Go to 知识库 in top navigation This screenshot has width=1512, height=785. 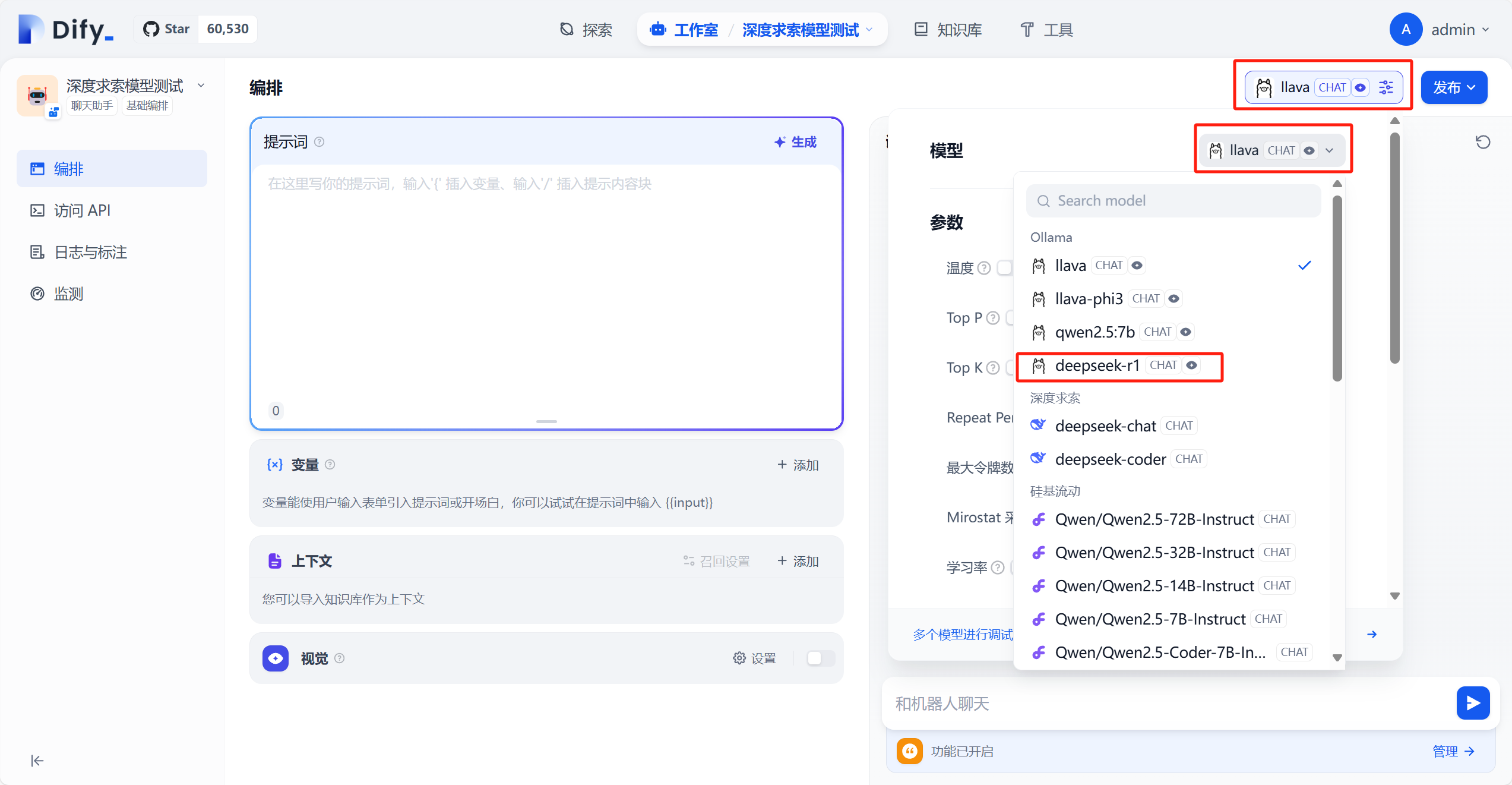tap(948, 29)
